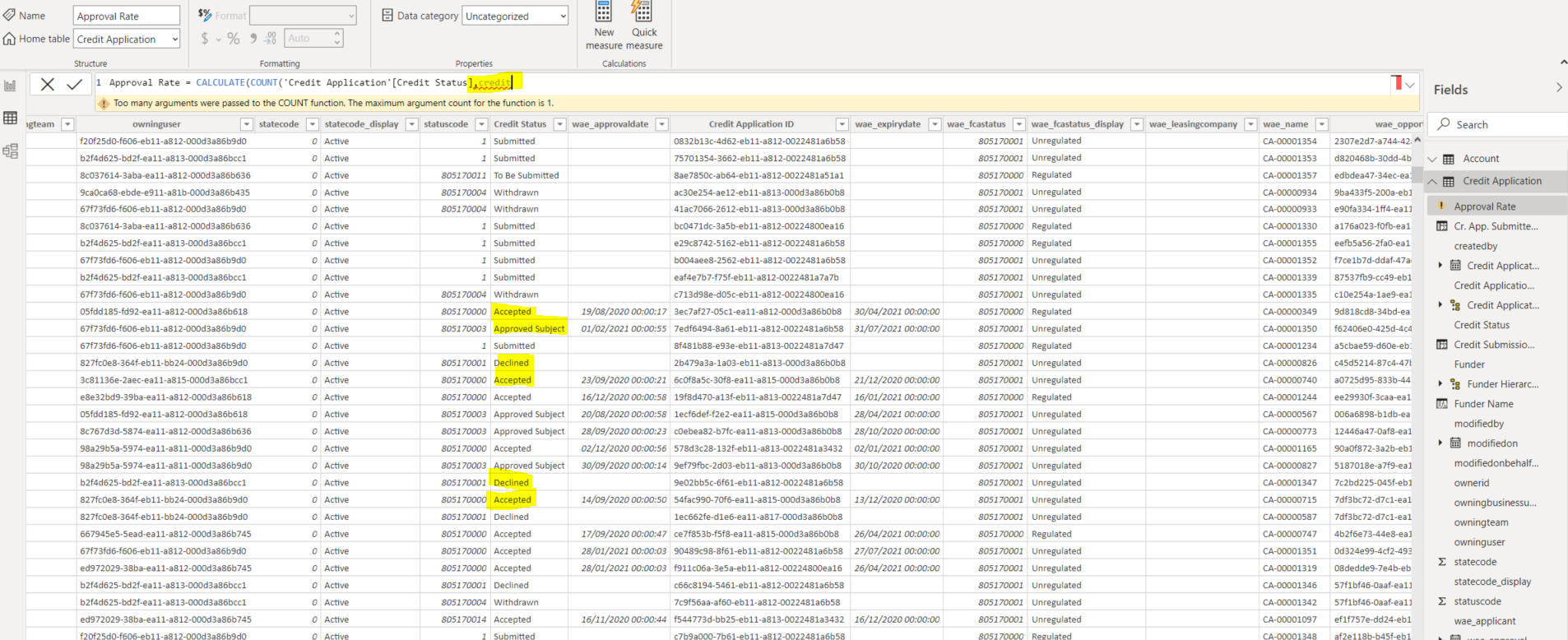Open the owninguser column filter dropdown

[x=246, y=124]
